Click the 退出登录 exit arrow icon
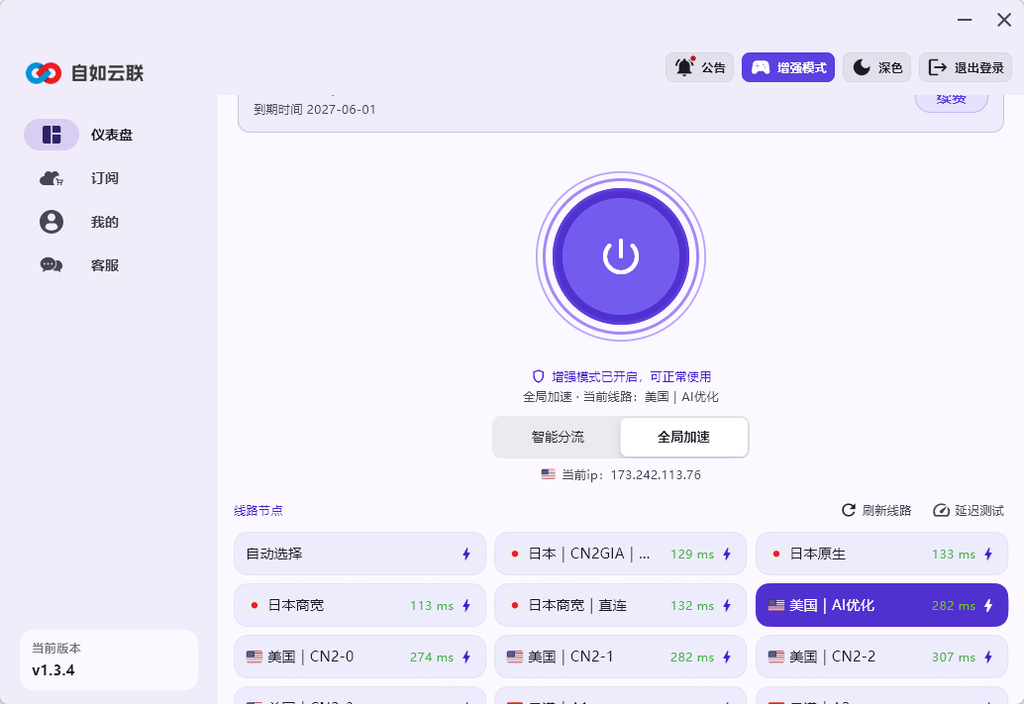The image size is (1024, 704). pyautogui.click(x=937, y=67)
